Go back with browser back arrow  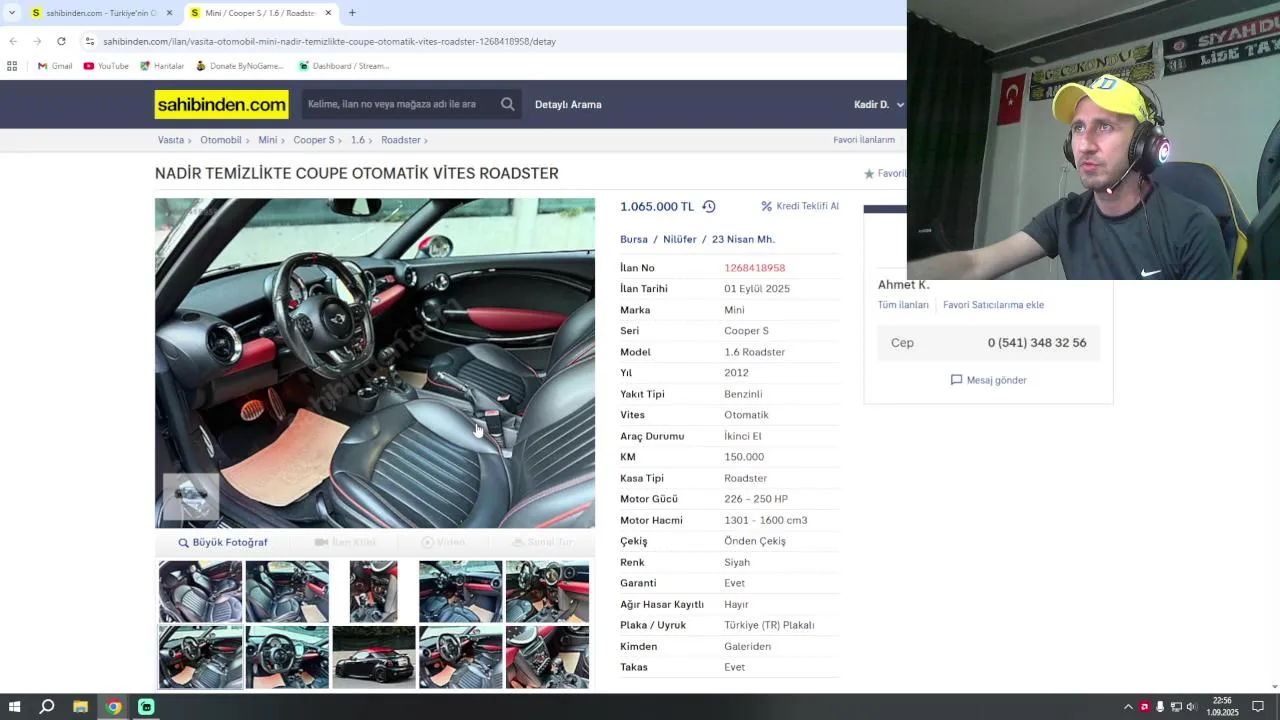[x=13, y=41]
